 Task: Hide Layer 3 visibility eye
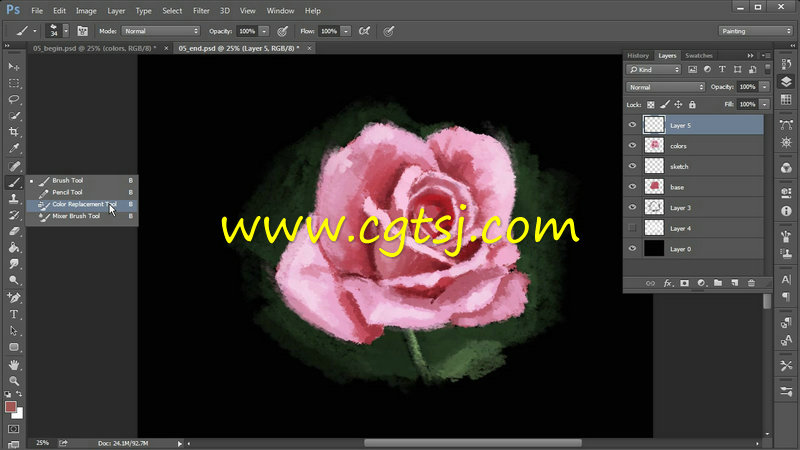633,207
